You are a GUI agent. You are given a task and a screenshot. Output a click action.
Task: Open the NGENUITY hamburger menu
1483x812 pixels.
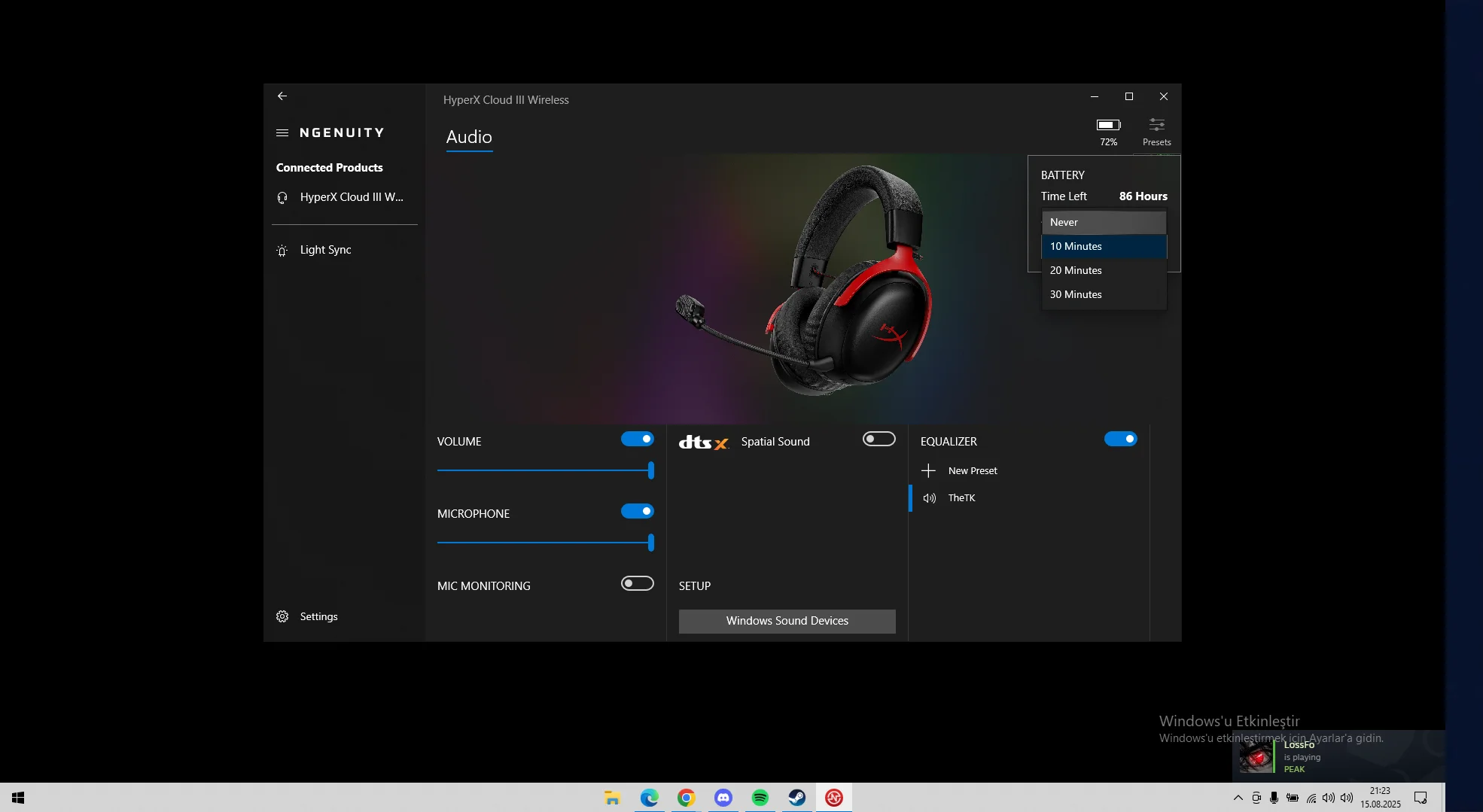(x=282, y=133)
